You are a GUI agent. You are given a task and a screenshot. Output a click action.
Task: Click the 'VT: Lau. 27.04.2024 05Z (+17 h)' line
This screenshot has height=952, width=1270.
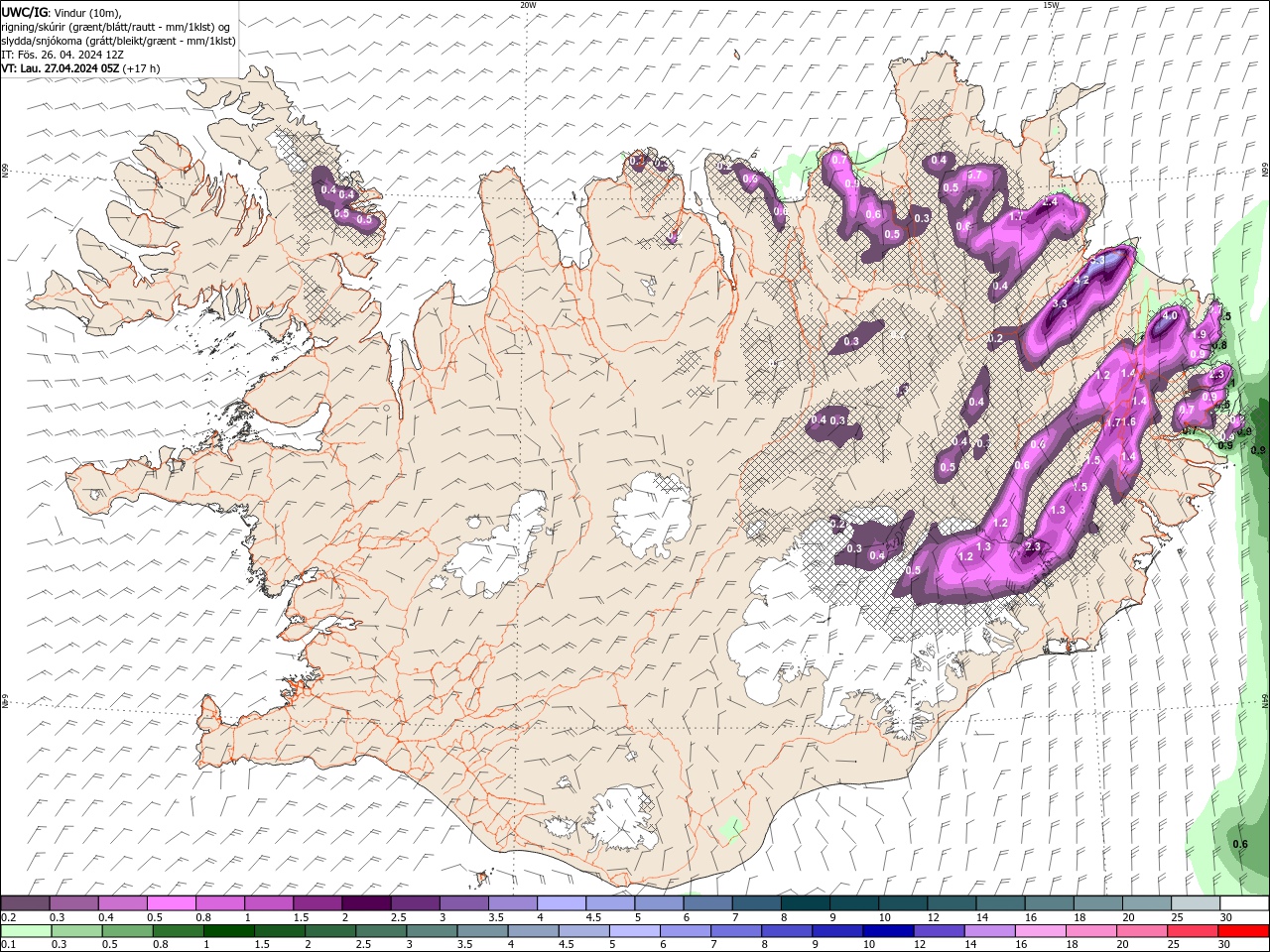click(81, 68)
